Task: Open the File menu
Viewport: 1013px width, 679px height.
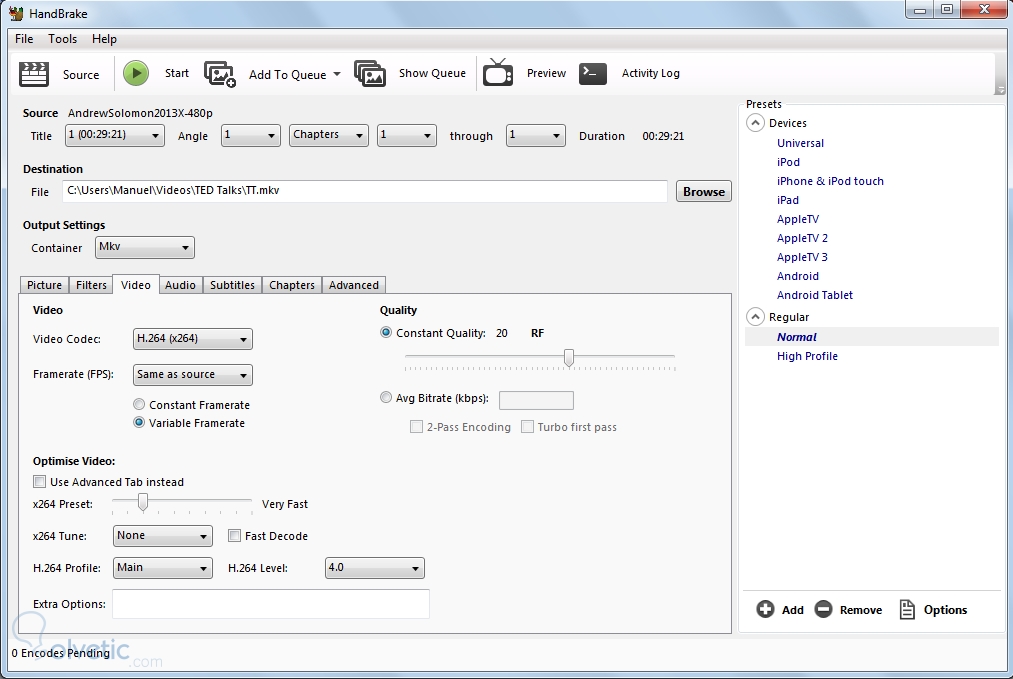Action: click(24, 39)
